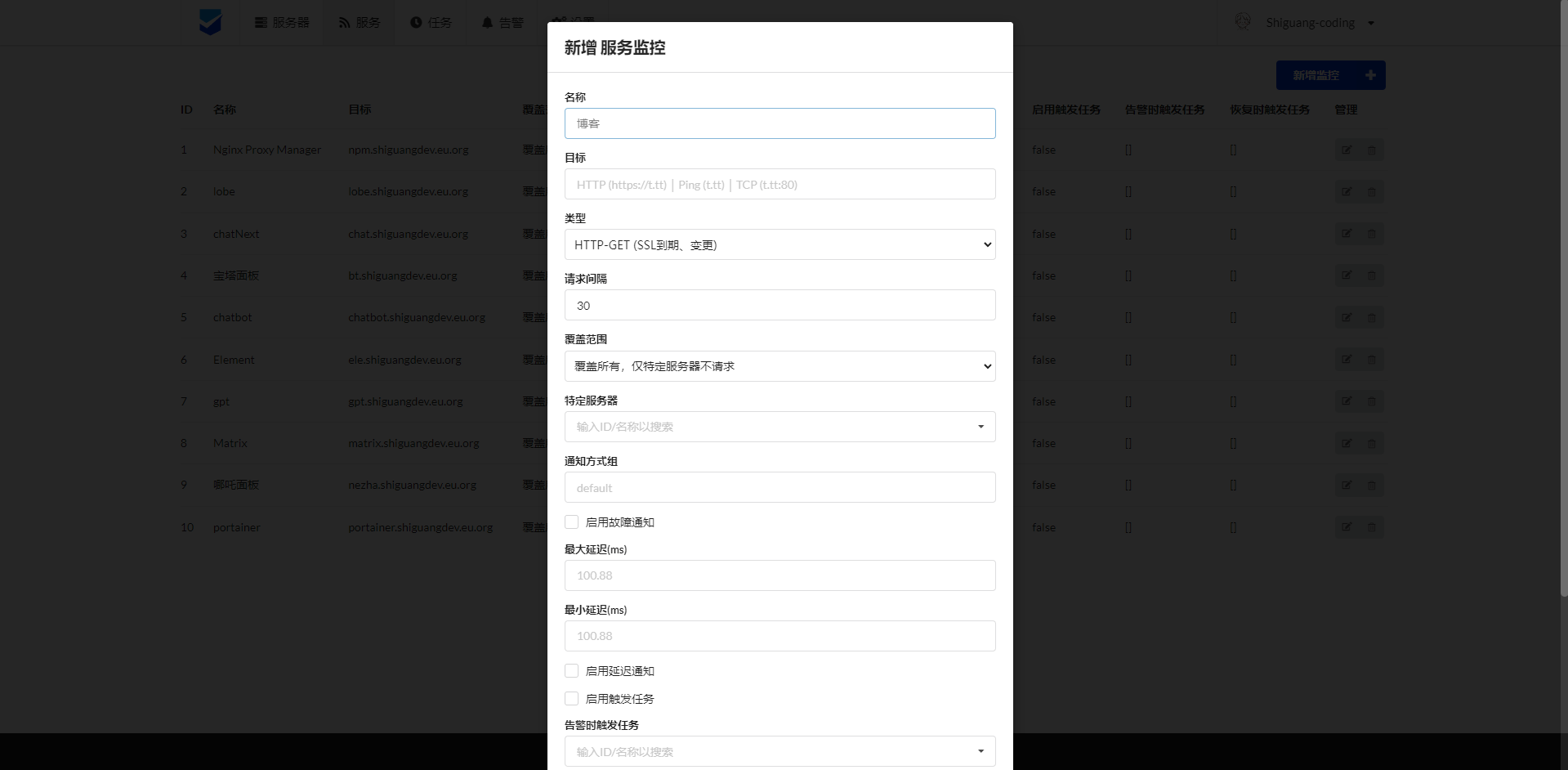Click the bt.shiguangdev.eu.org target cell
The height and width of the screenshot is (770, 1568).
click(x=403, y=275)
